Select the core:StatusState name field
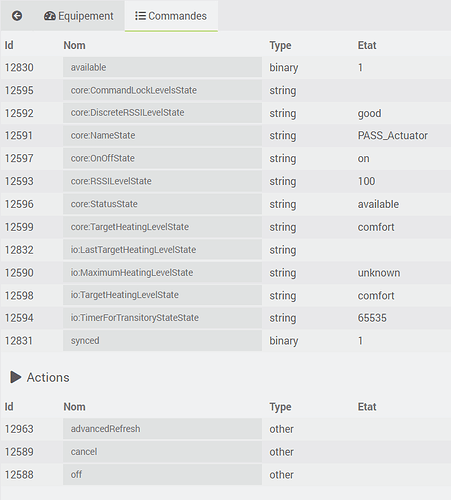 [x=162, y=204]
